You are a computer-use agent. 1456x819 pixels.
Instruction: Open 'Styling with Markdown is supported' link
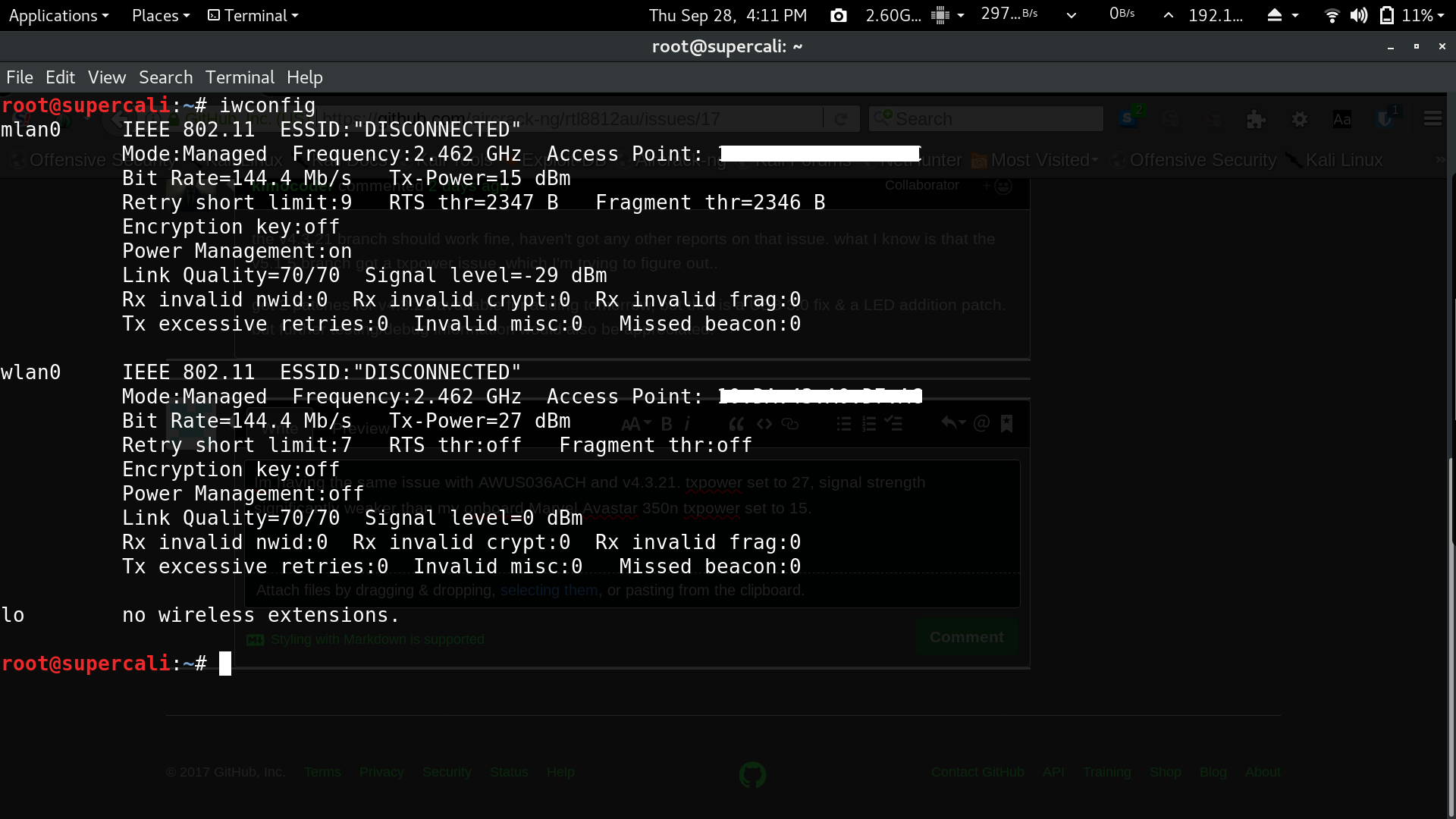click(366, 639)
